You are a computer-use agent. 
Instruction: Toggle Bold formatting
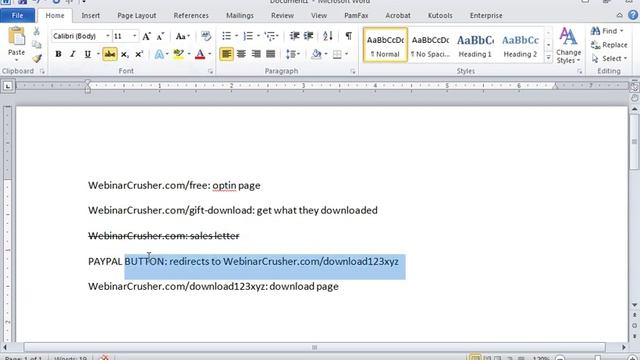tap(58, 54)
